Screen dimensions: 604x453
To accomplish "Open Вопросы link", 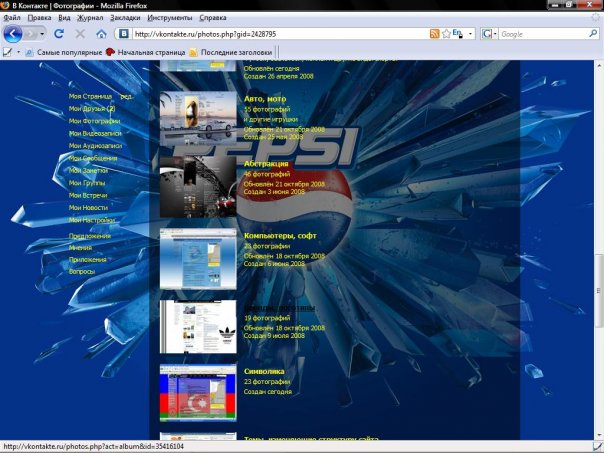I will (82, 272).
